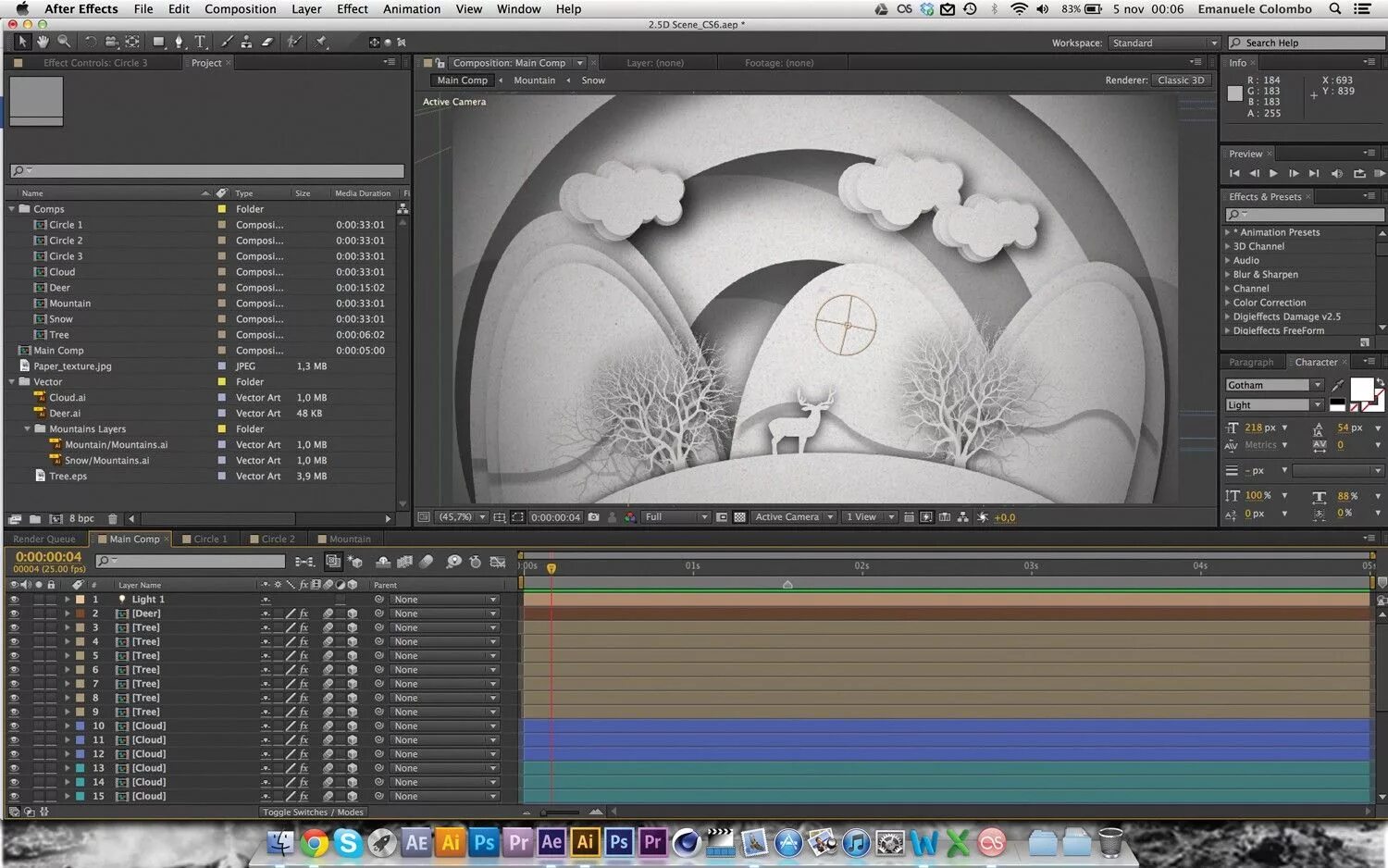Select the Eraser tool
Screen dimensions: 1388x868
267,42
